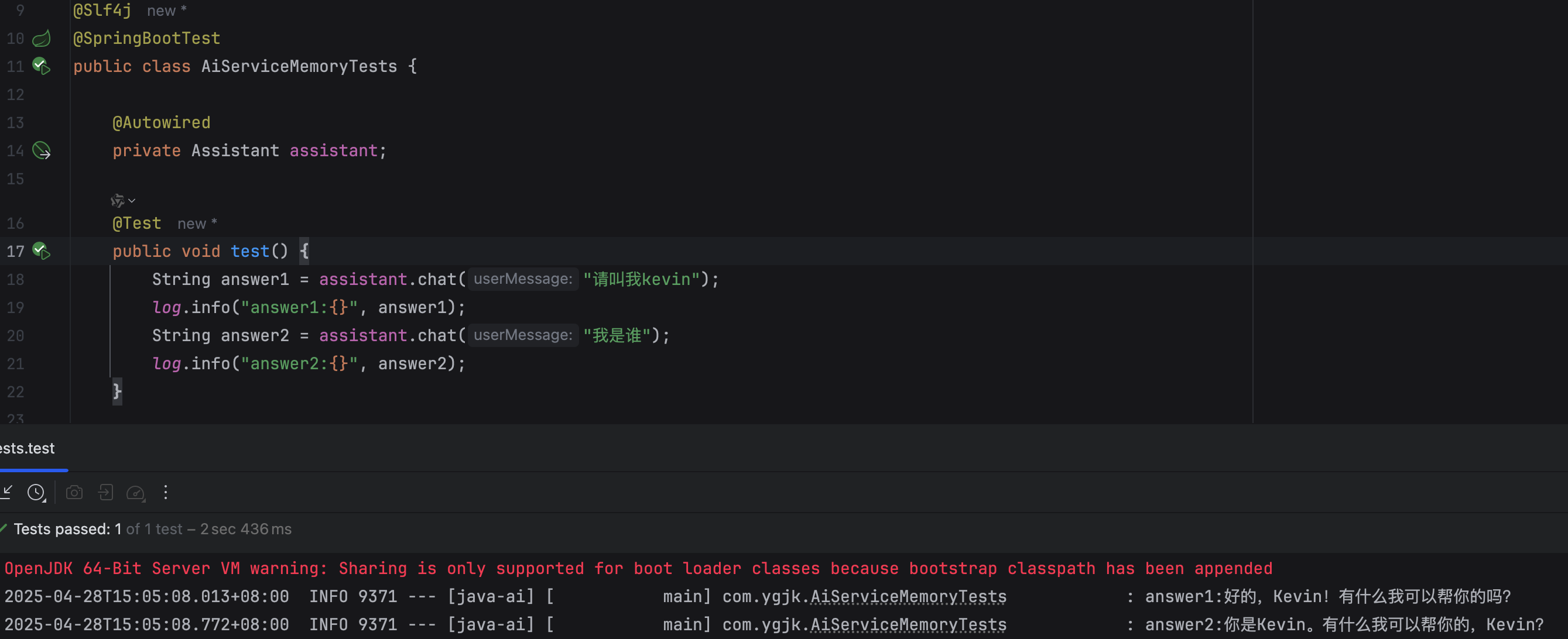This screenshot has width=1568, height=639.
Task: Open the three-dots more options menu
Action: pos(166,492)
